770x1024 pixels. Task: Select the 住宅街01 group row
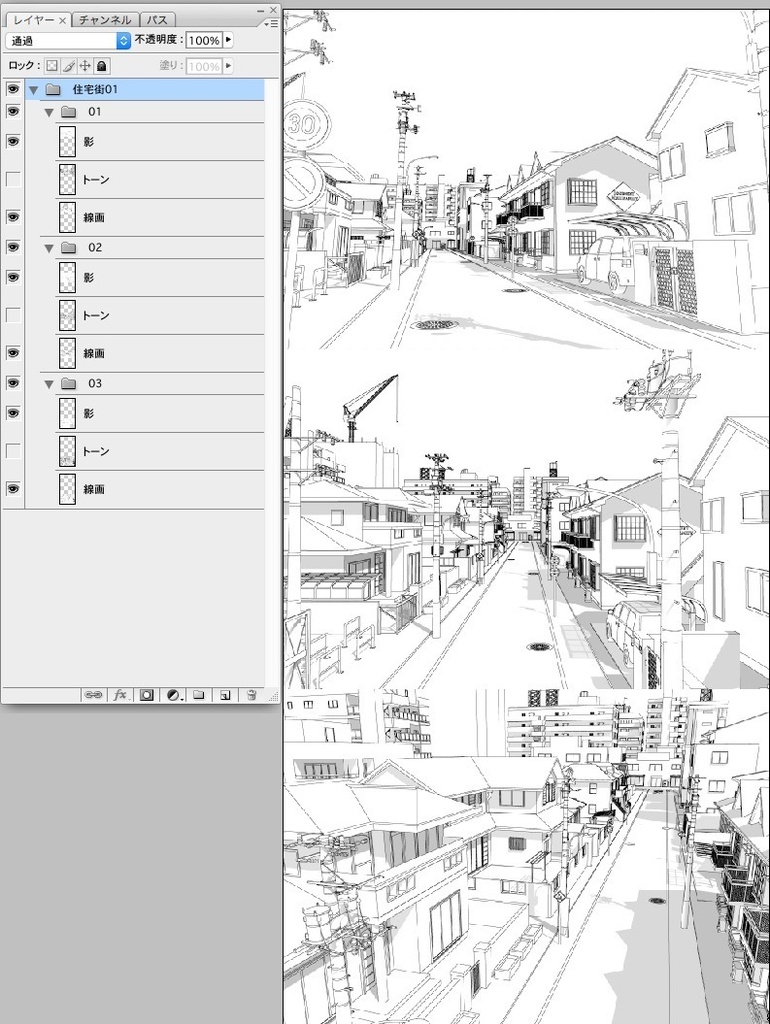(145, 89)
